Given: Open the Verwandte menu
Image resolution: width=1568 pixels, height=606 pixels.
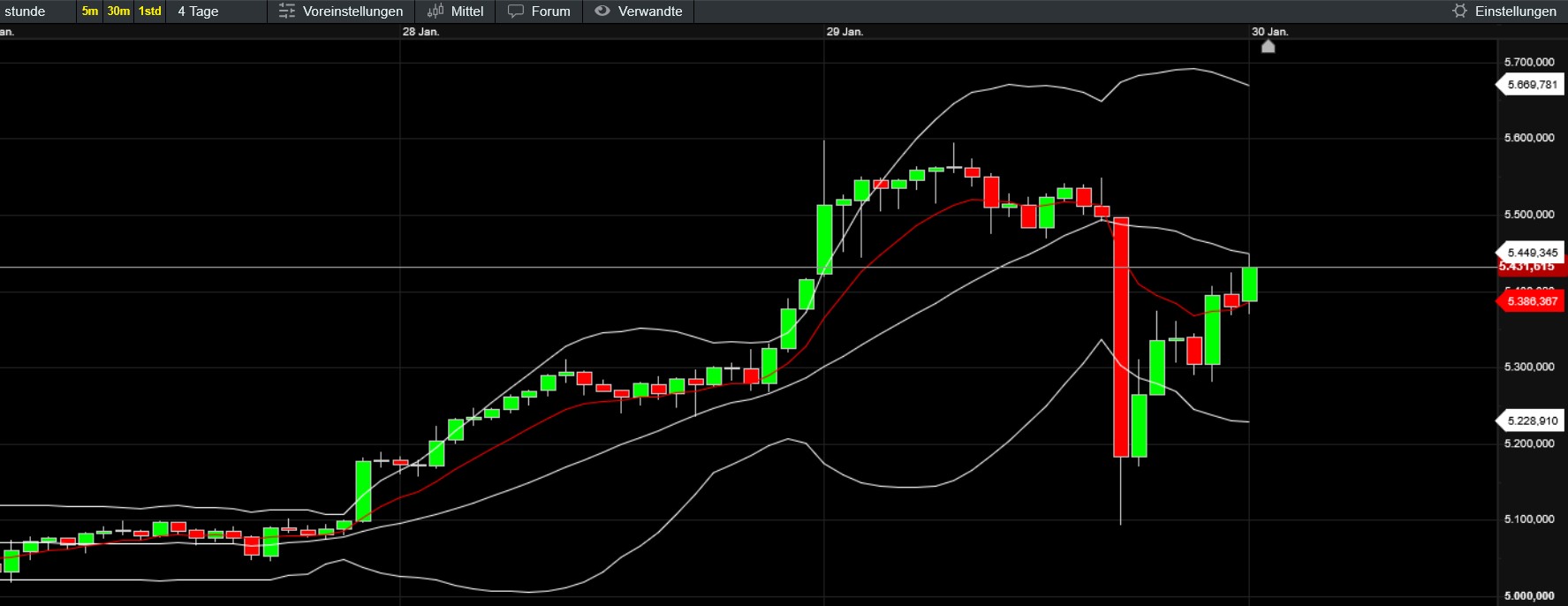Looking at the screenshot, I should point(639,11).
